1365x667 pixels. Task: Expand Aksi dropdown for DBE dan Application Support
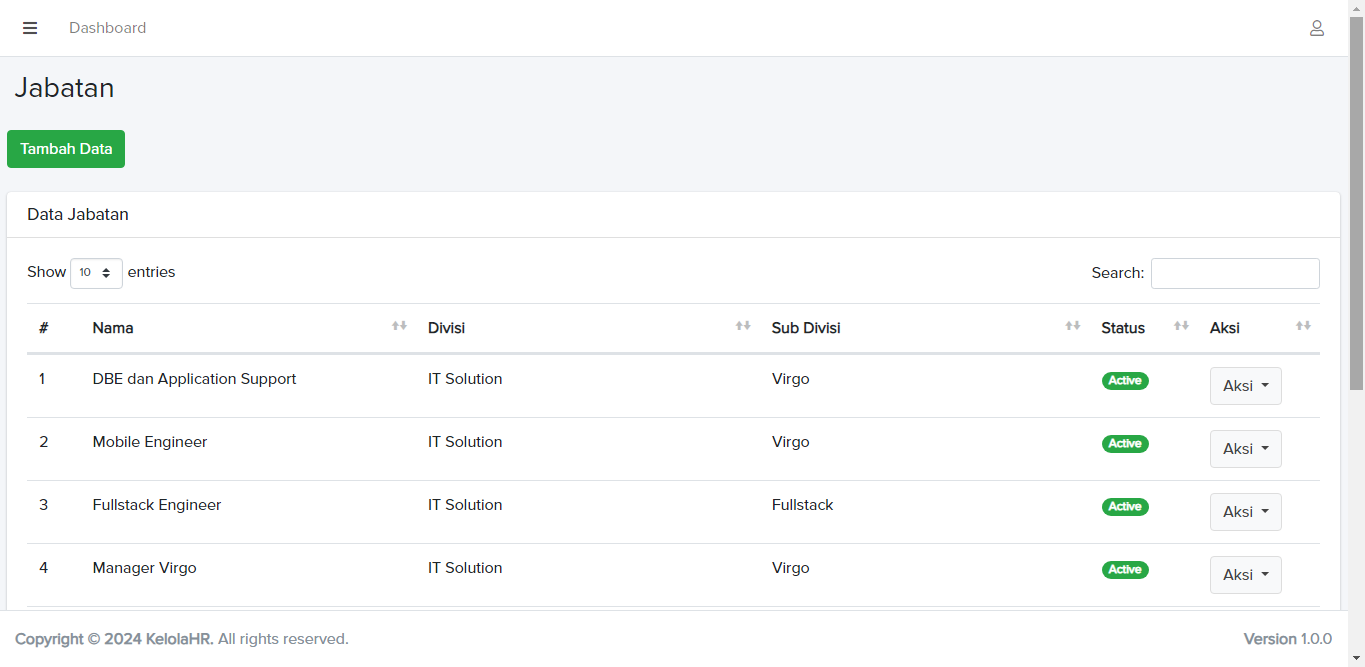(x=1245, y=386)
